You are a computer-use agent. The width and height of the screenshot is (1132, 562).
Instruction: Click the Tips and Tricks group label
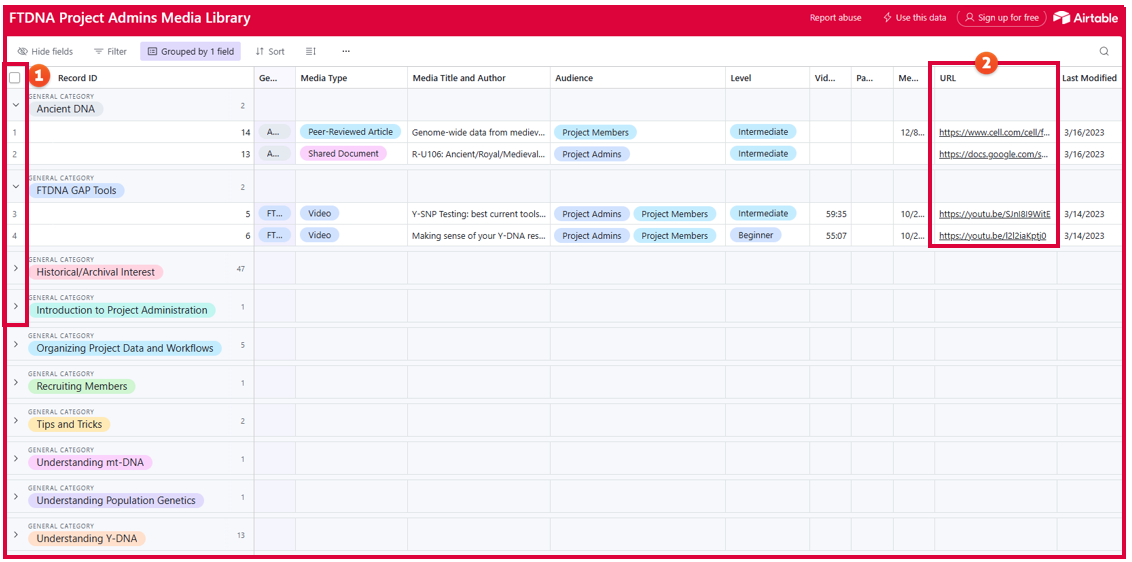tap(69, 424)
